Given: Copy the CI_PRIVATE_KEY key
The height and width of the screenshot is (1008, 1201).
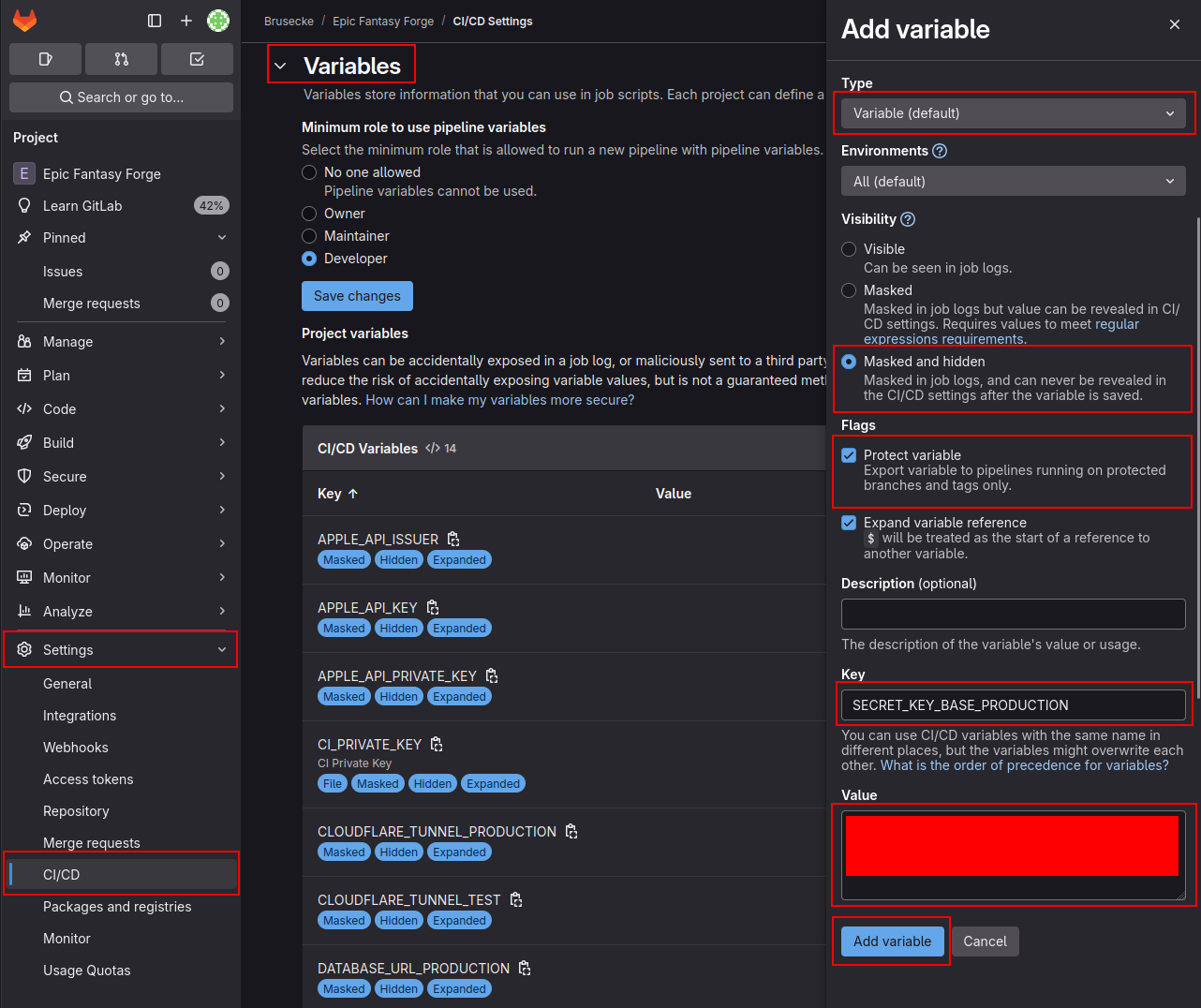Looking at the screenshot, I should [x=437, y=744].
